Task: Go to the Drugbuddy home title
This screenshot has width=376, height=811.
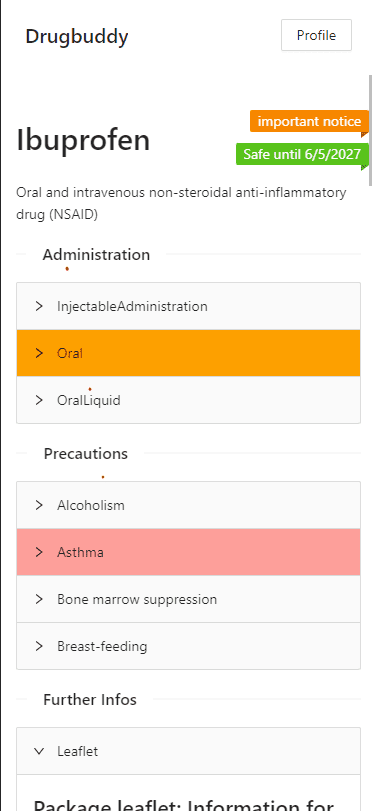Action: (77, 37)
